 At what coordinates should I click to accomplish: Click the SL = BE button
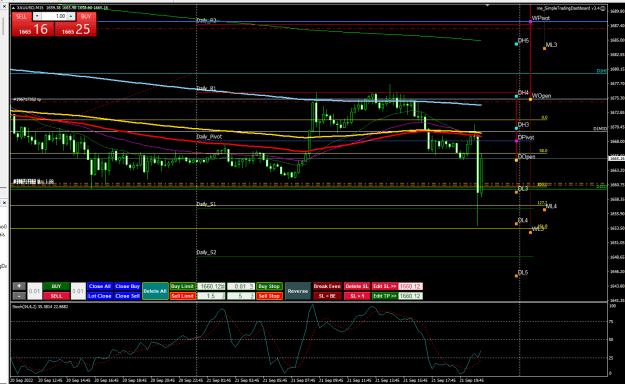coord(327,296)
